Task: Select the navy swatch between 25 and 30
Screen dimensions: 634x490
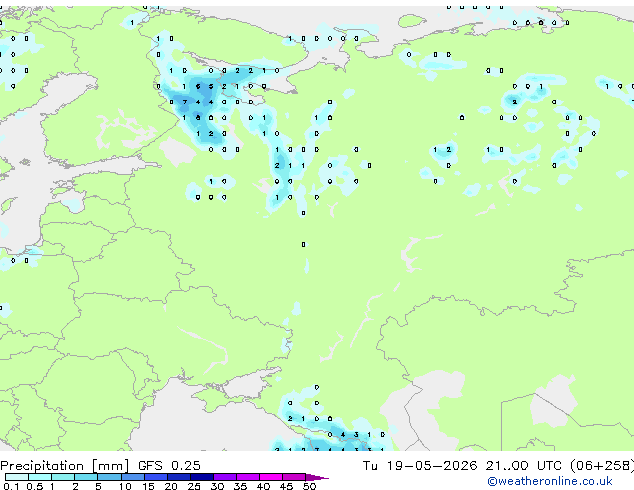Action: coord(202,477)
